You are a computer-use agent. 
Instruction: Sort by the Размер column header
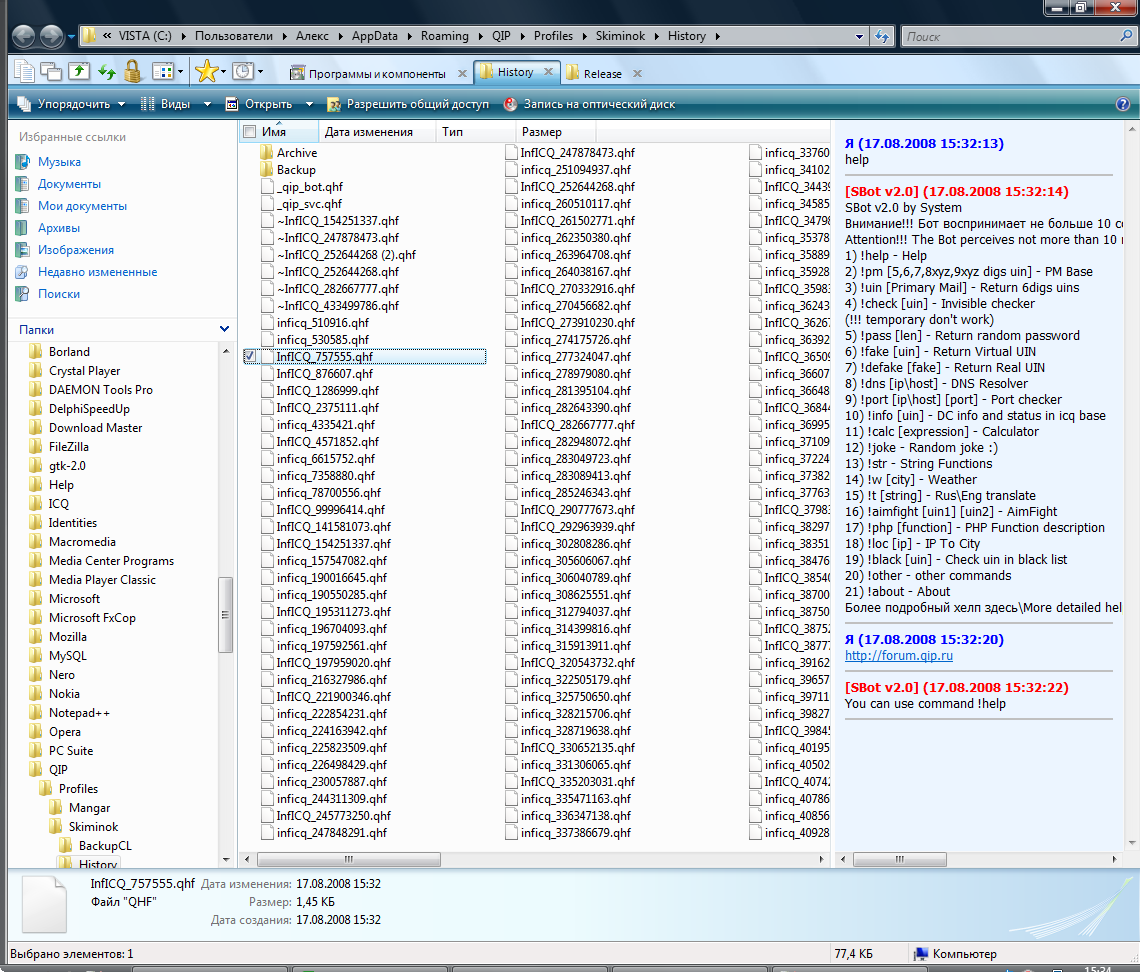(x=555, y=132)
